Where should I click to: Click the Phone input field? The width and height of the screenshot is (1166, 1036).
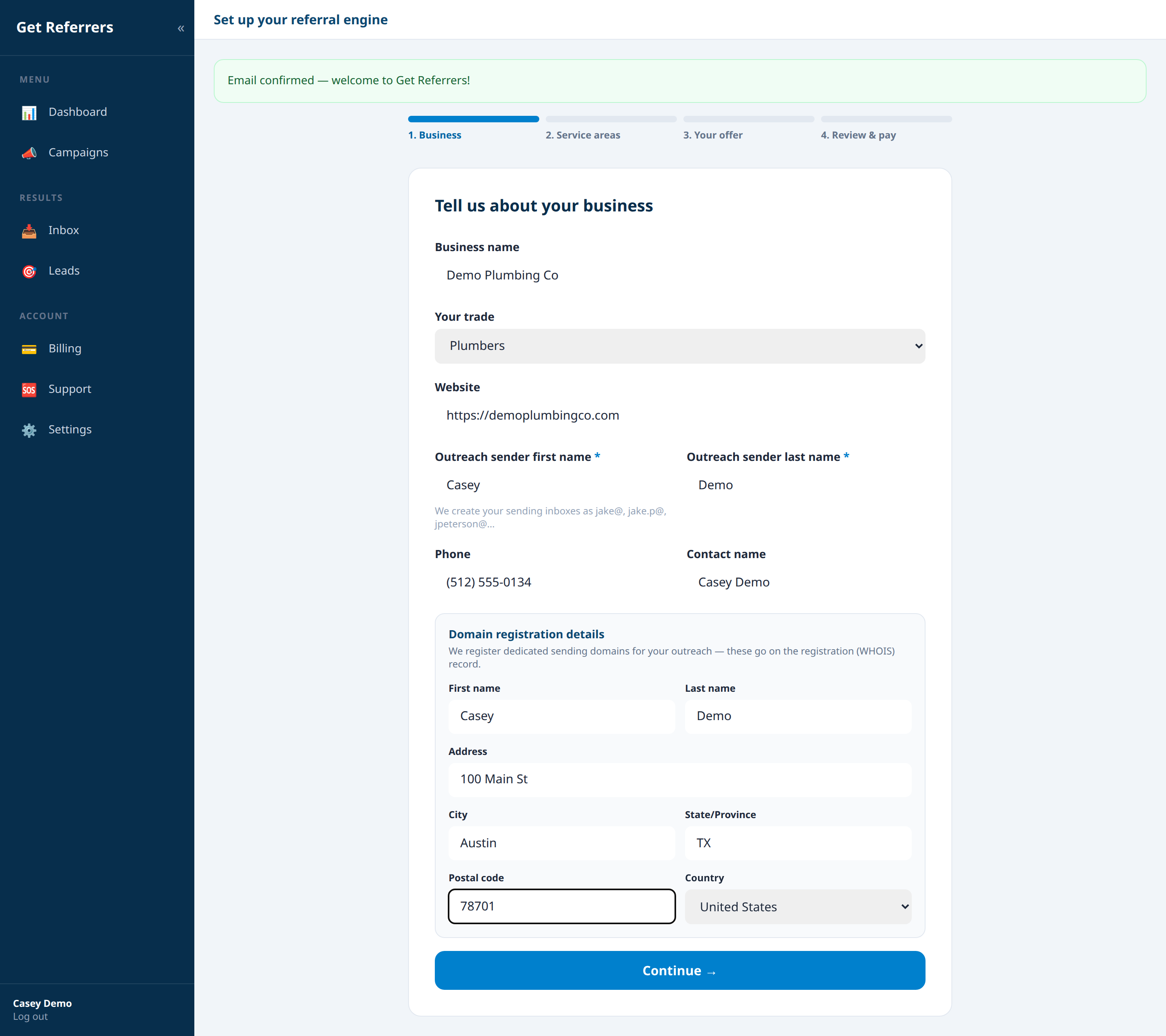click(553, 582)
